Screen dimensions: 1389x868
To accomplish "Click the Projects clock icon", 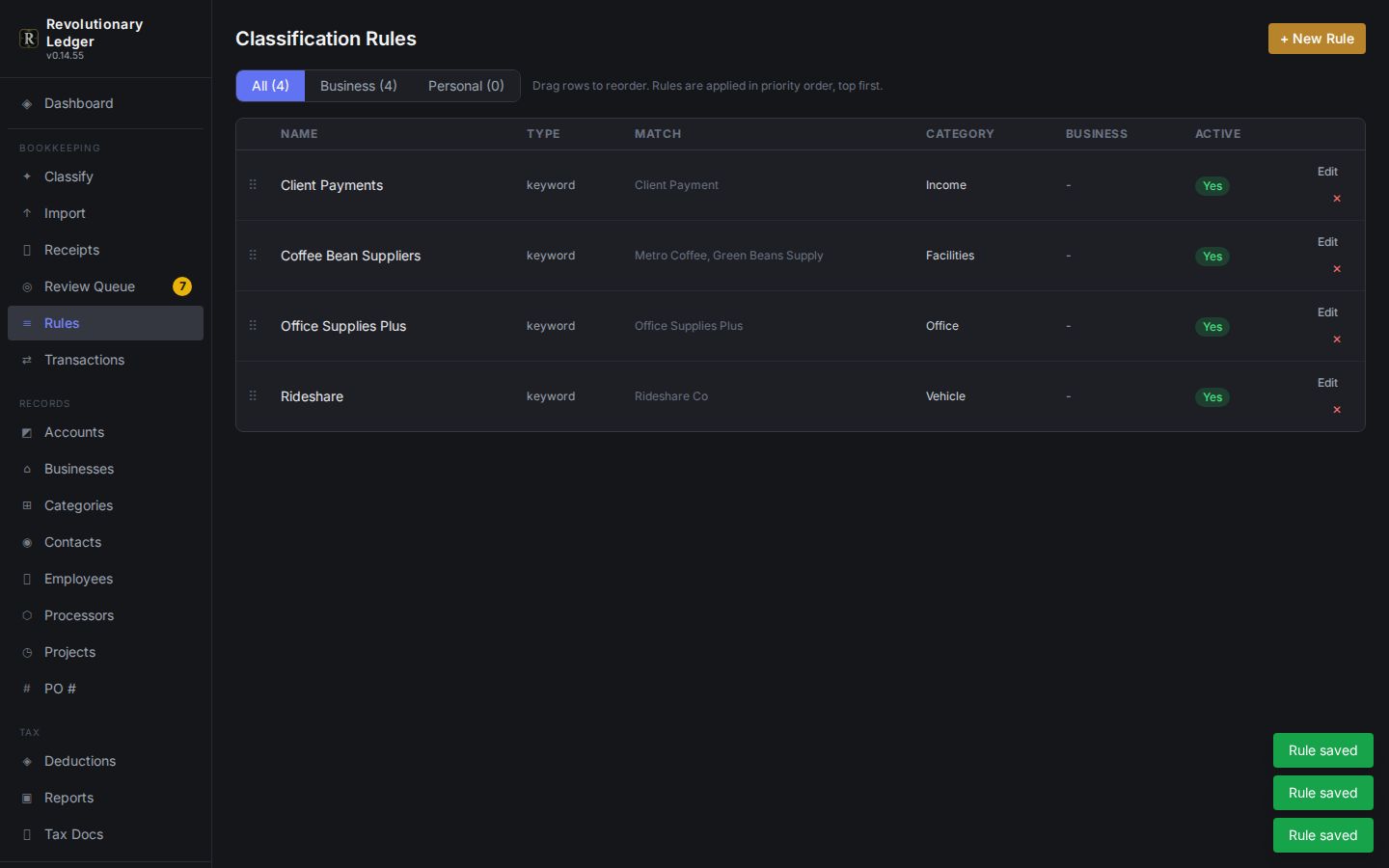I will point(27,653).
